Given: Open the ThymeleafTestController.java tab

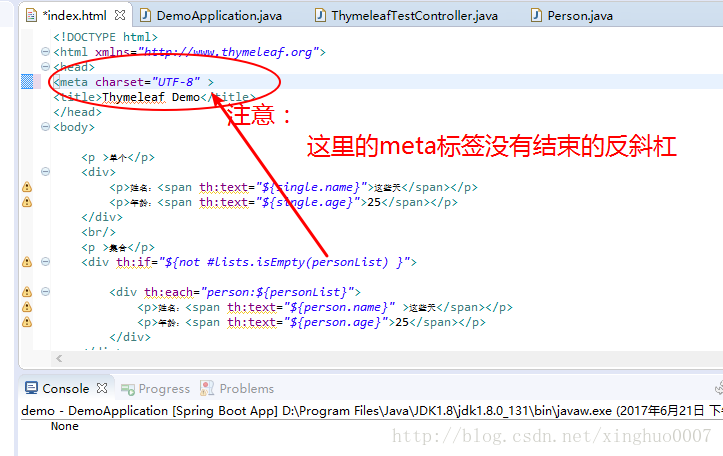Looking at the screenshot, I should [x=414, y=16].
